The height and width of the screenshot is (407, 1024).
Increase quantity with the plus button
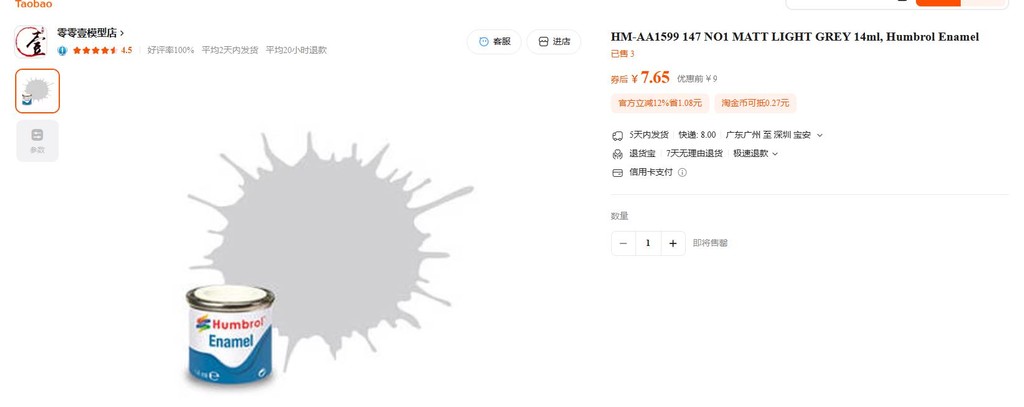click(x=673, y=243)
